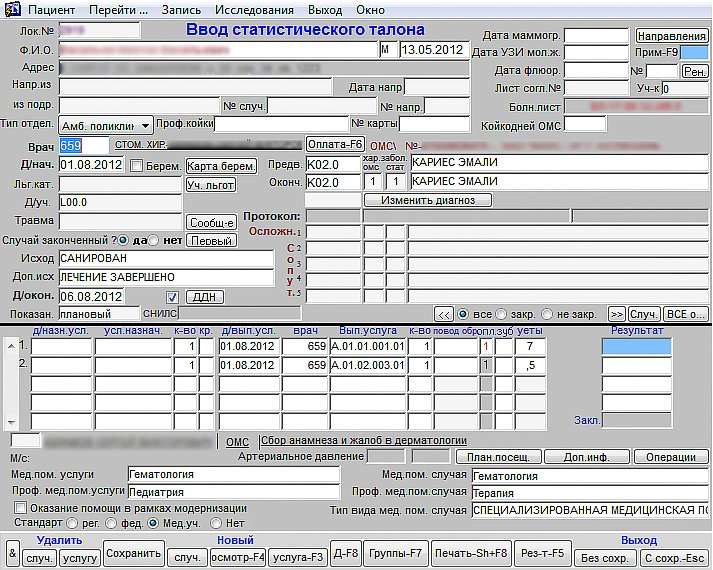The image size is (713, 570).
Task: Click the Доп.инф. button
Action: [x=587, y=457]
